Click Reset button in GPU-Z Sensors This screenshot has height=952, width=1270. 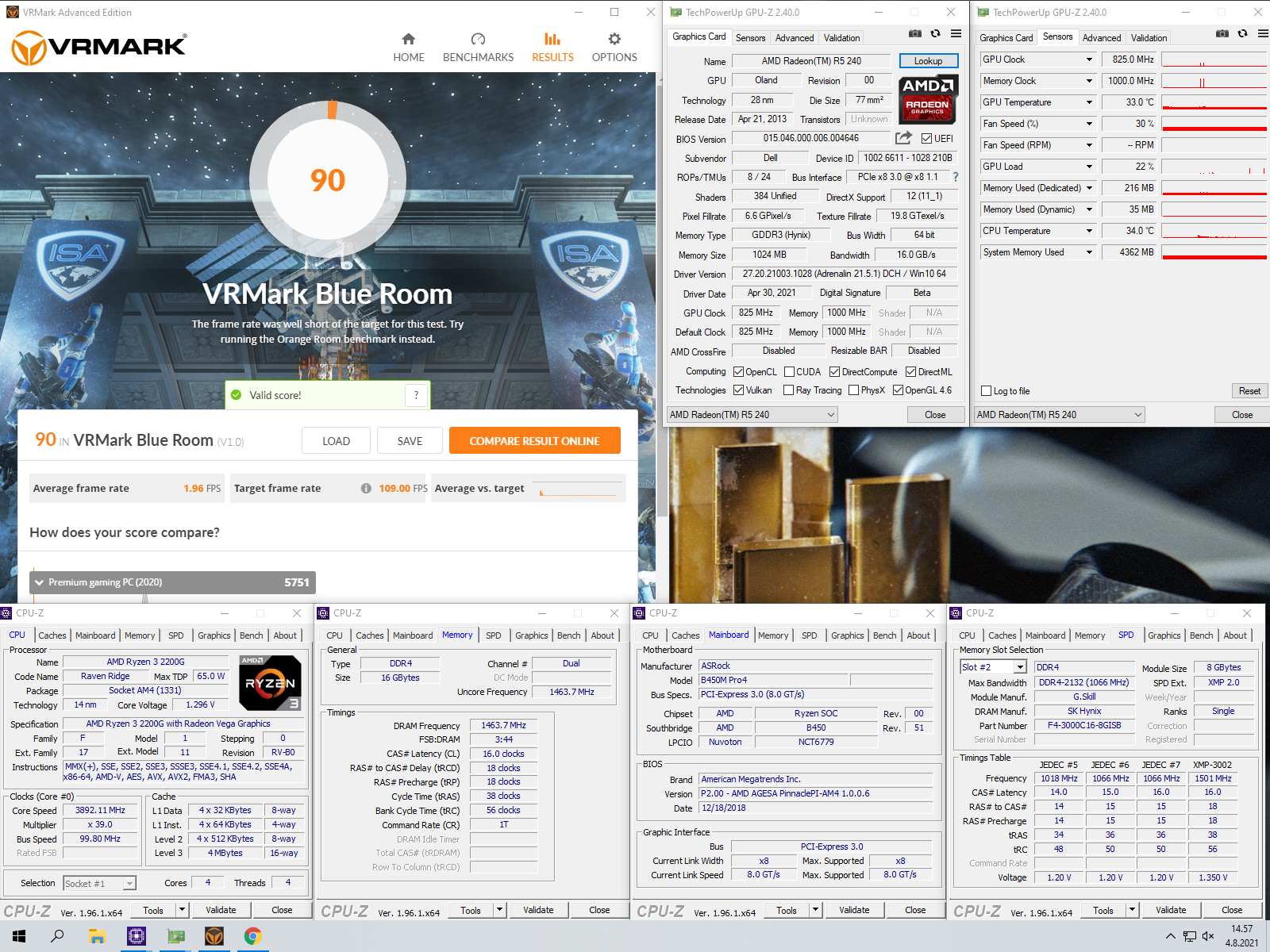pos(1249,391)
